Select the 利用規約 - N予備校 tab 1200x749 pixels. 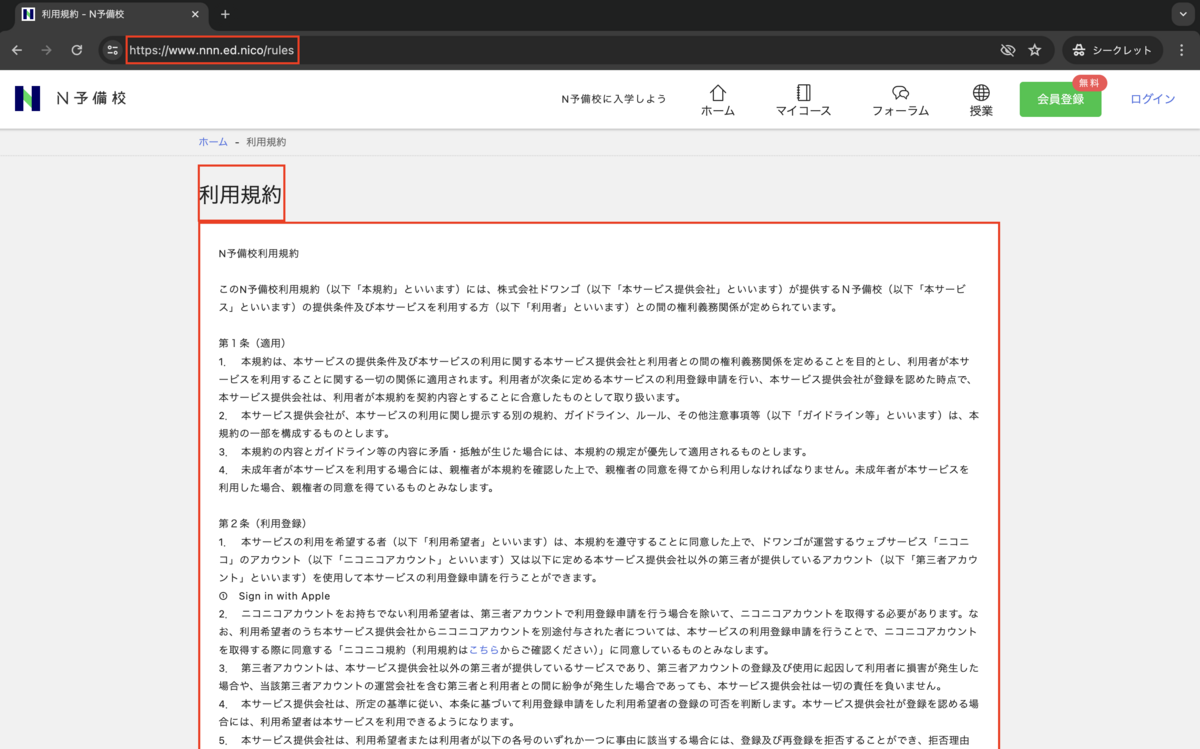point(108,15)
